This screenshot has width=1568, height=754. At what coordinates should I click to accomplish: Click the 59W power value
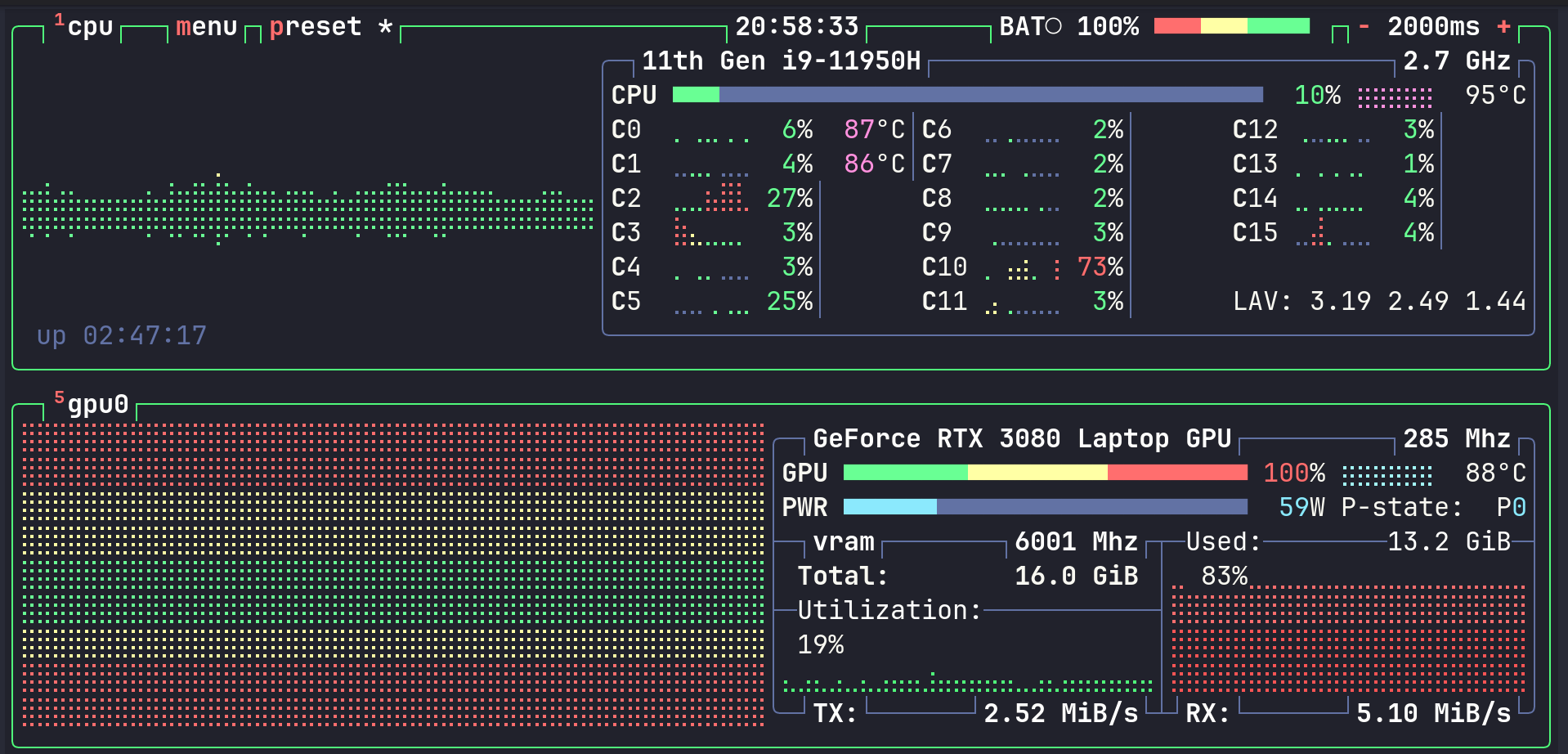(1302, 508)
